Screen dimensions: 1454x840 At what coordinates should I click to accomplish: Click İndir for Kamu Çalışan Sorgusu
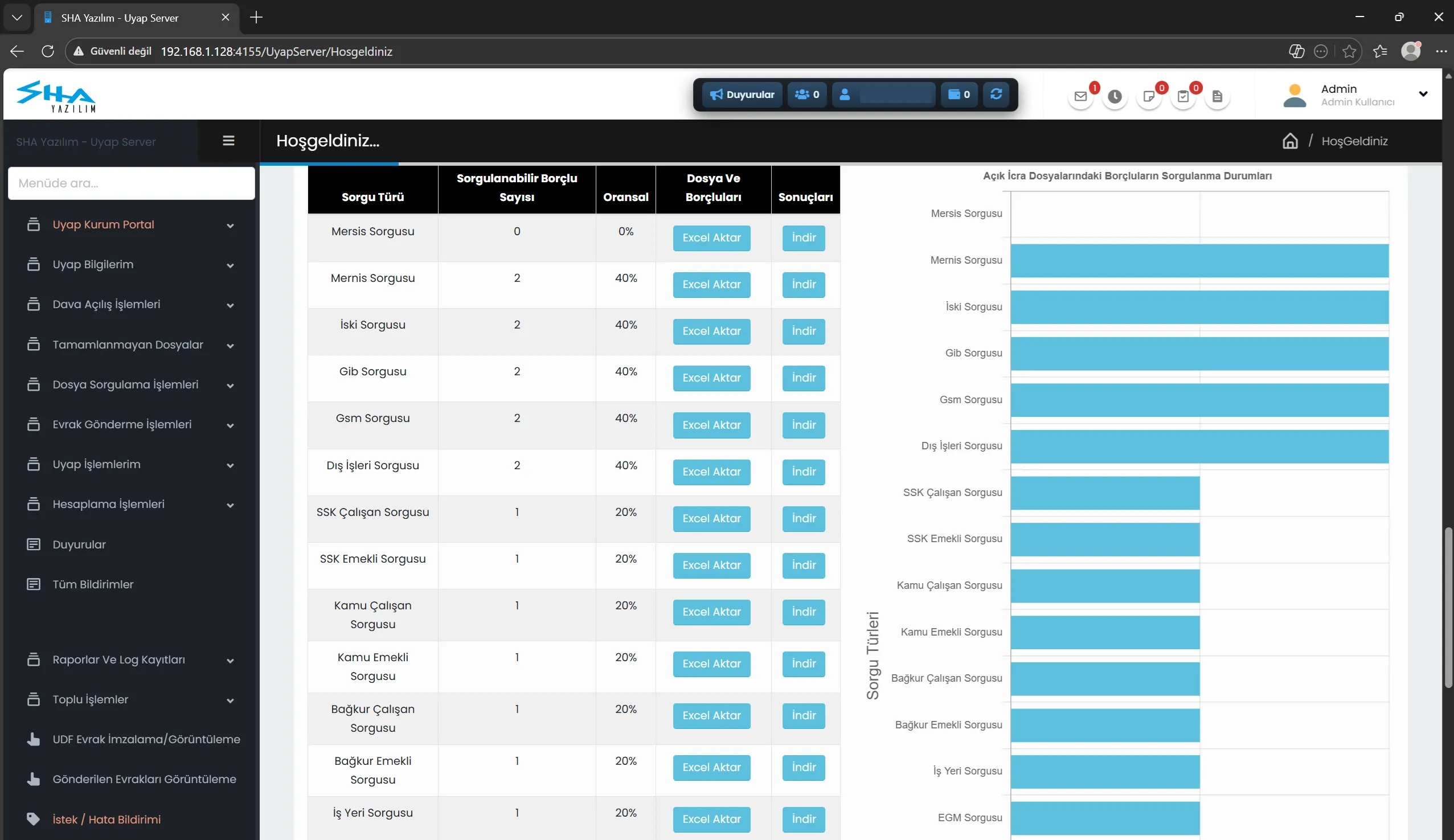(x=804, y=612)
